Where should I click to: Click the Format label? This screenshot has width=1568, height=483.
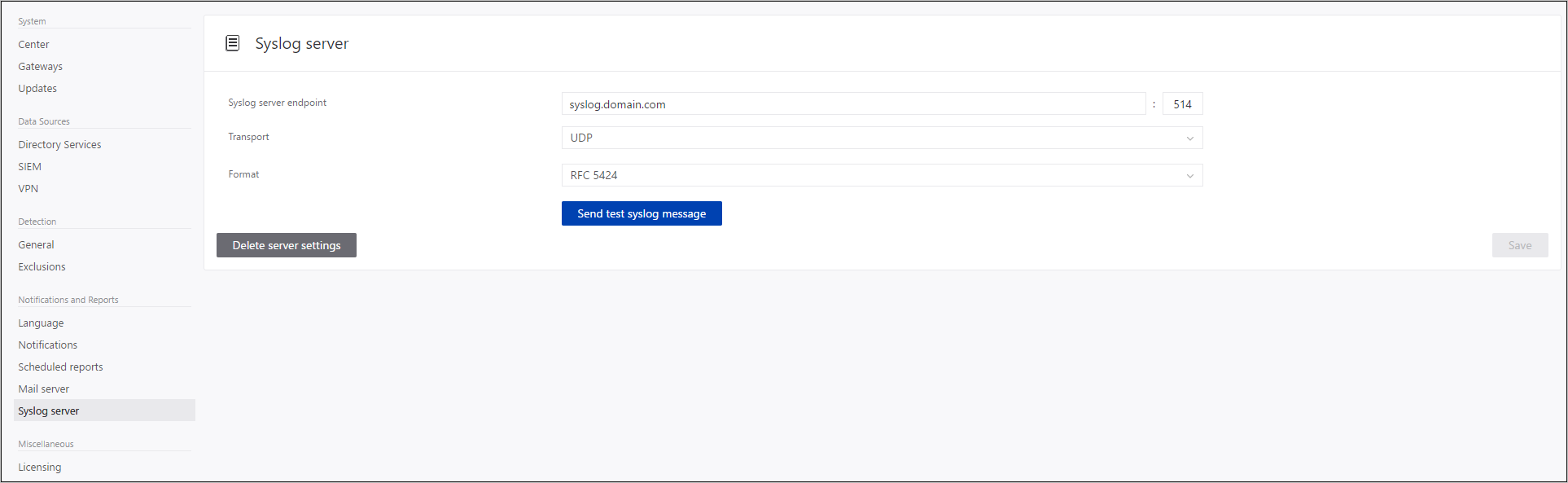243,174
